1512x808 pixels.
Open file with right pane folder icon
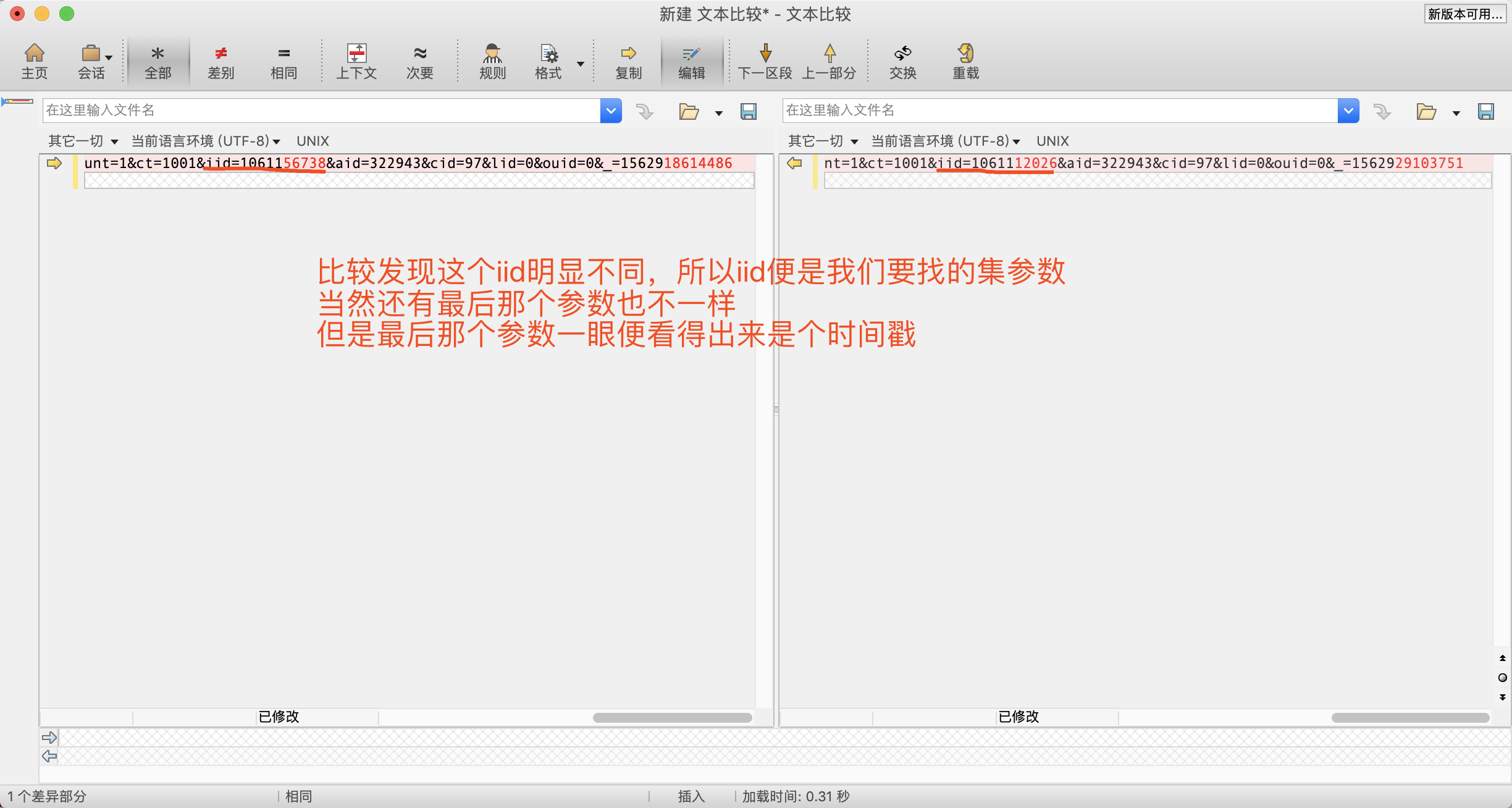[x=1426, y=111]
